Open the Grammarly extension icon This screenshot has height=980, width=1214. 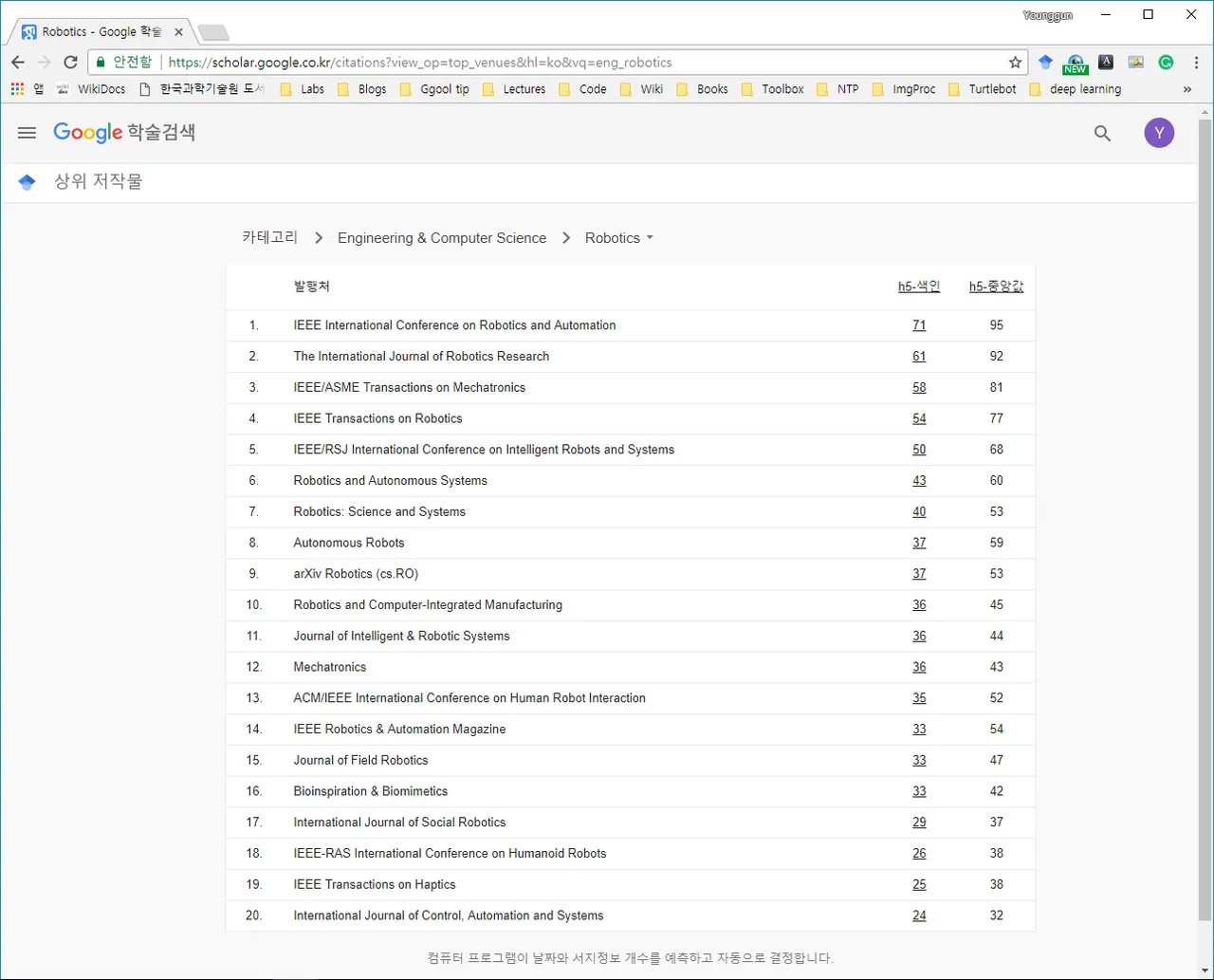pyautogui.click(x=1166, y=63)
